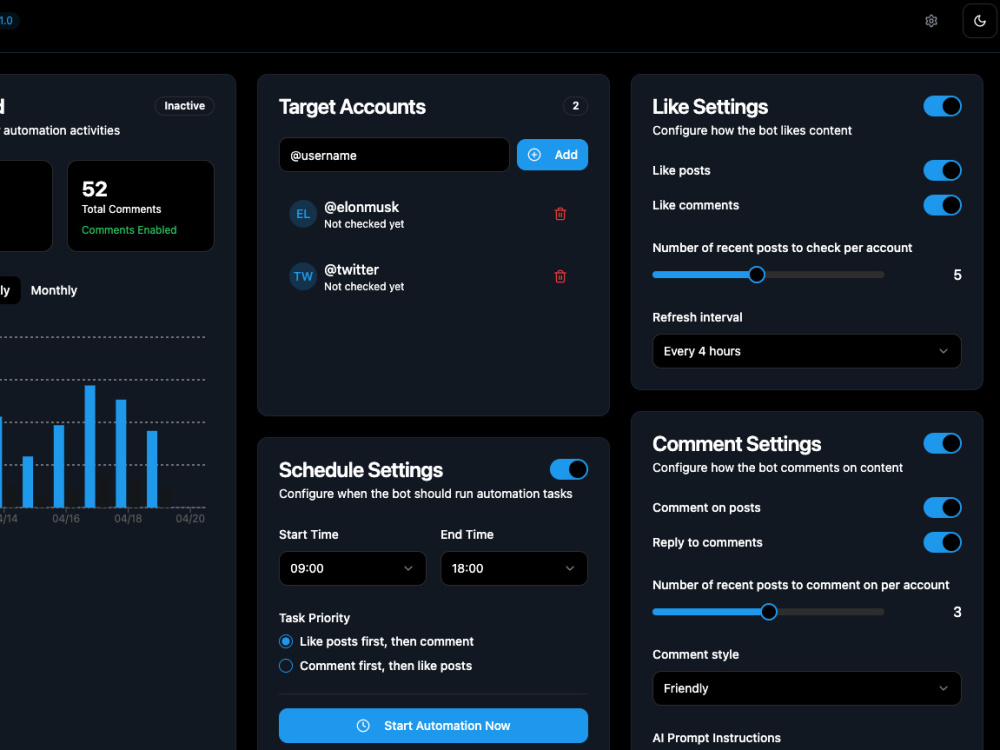Open the Refresh interval dropdown
This screenshot has height=750, width=1000.
pos(807,351)
